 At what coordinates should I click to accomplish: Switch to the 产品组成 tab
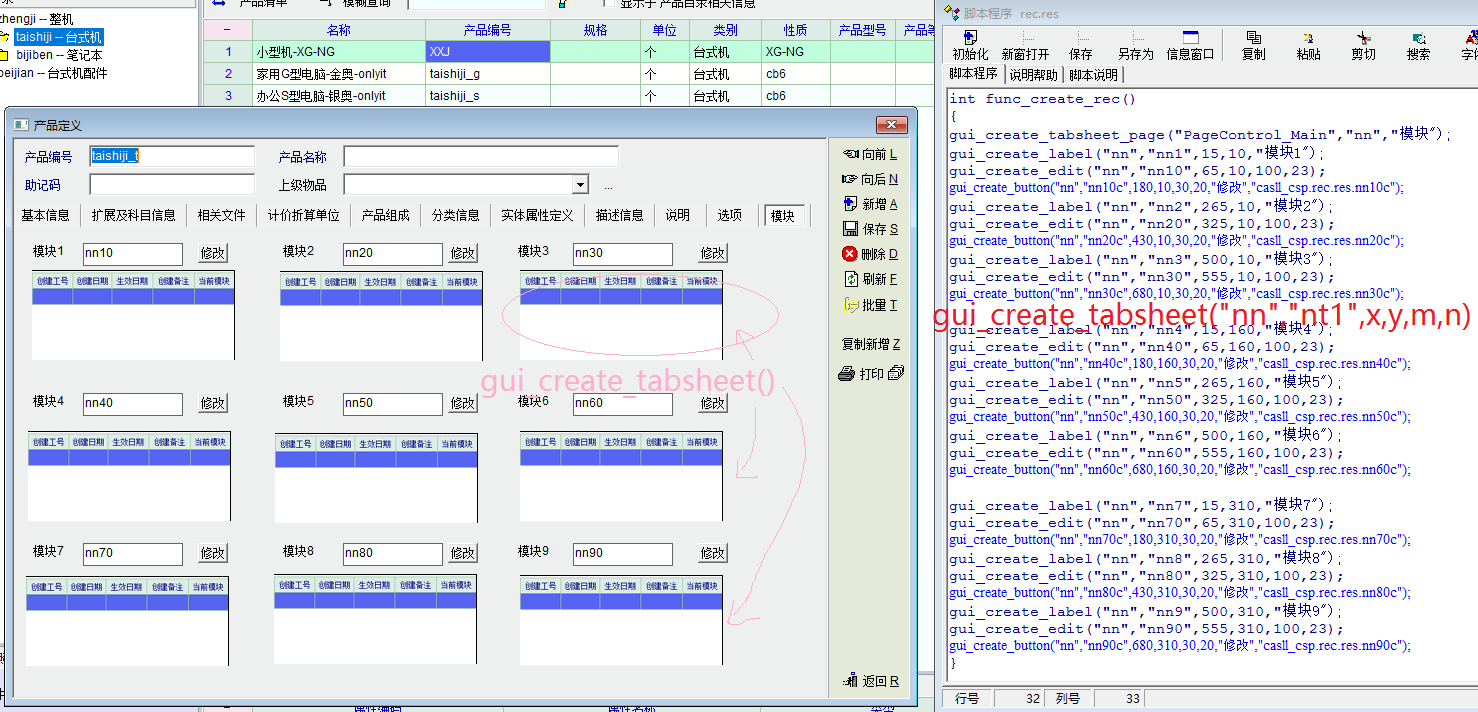(x=385, y=215)
